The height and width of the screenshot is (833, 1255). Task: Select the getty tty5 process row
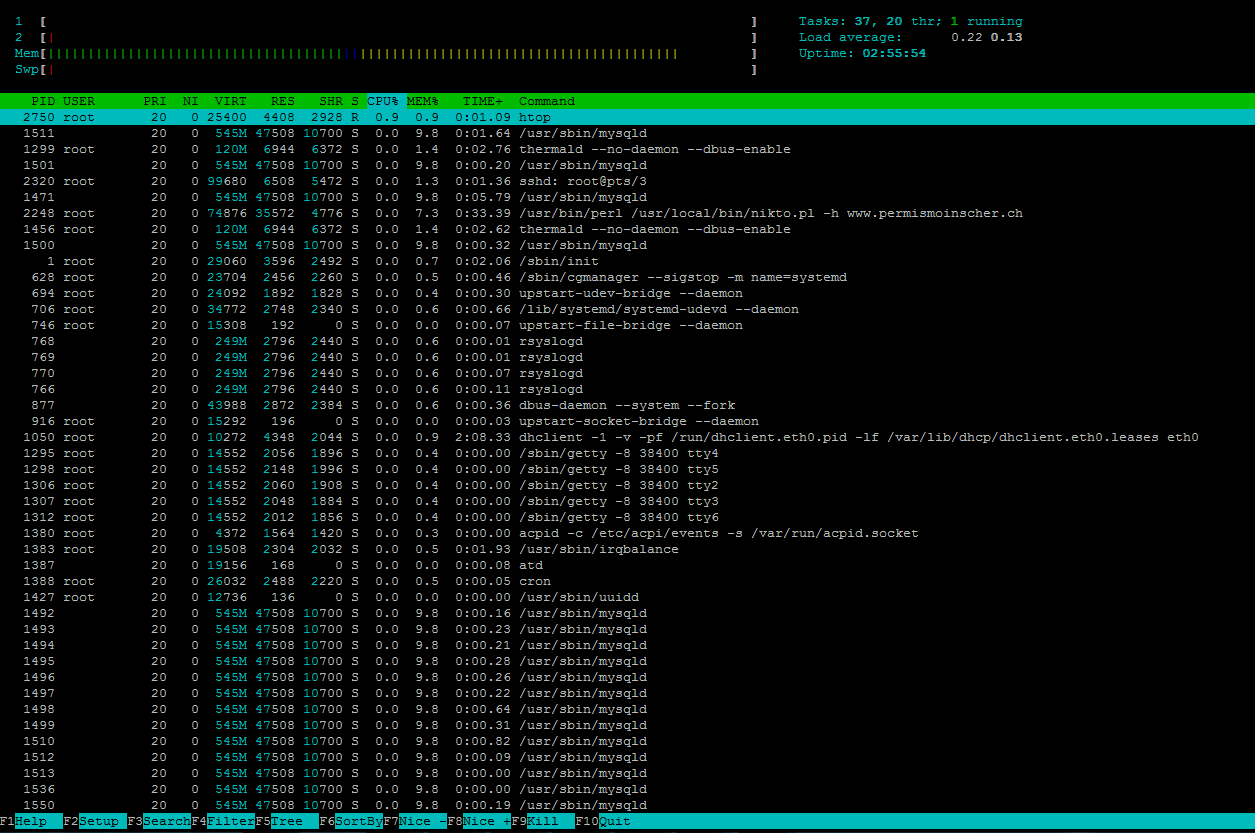627,469
